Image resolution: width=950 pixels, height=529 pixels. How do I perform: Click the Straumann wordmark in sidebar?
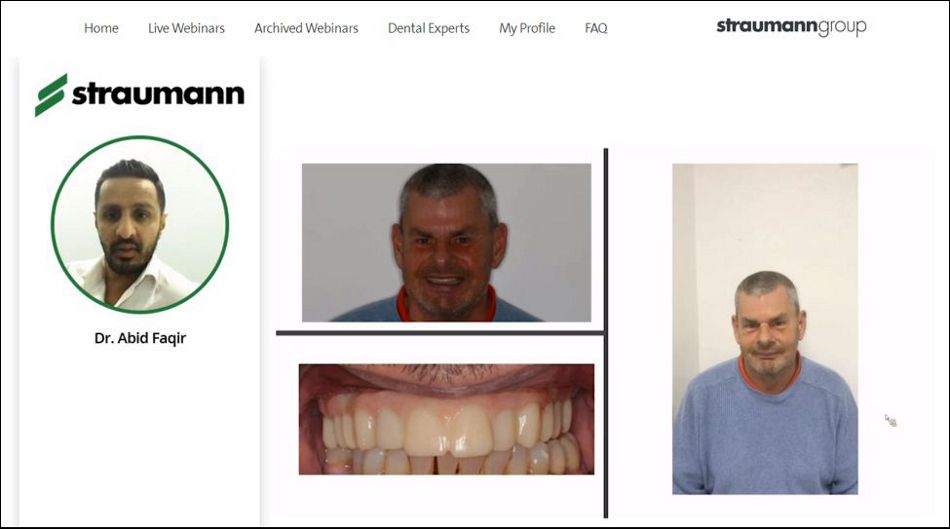pyautogui.click(x=158, y=95)
